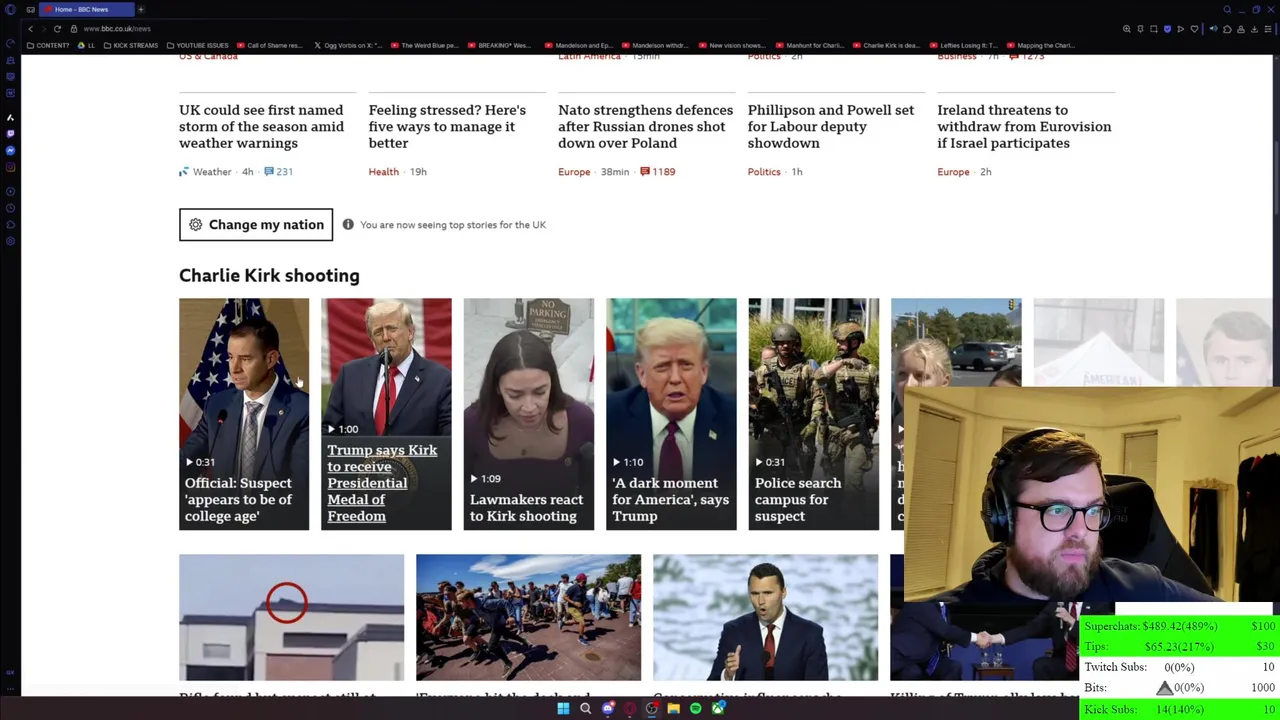Open the Xbox app from taskbar
This screenshot has height=720, width=1280.
point(717,709)
